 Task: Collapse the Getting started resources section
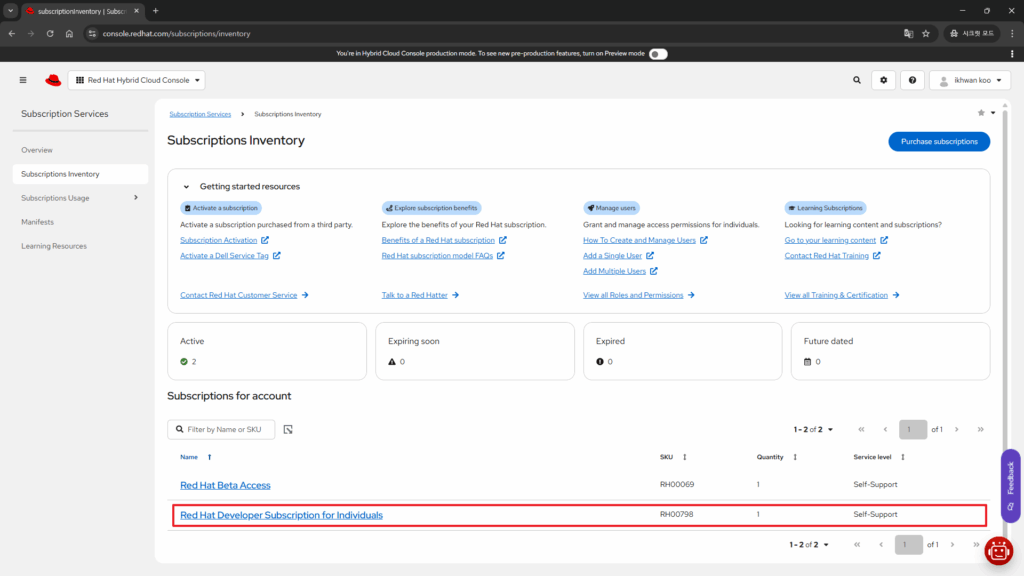tap(186, 186)
